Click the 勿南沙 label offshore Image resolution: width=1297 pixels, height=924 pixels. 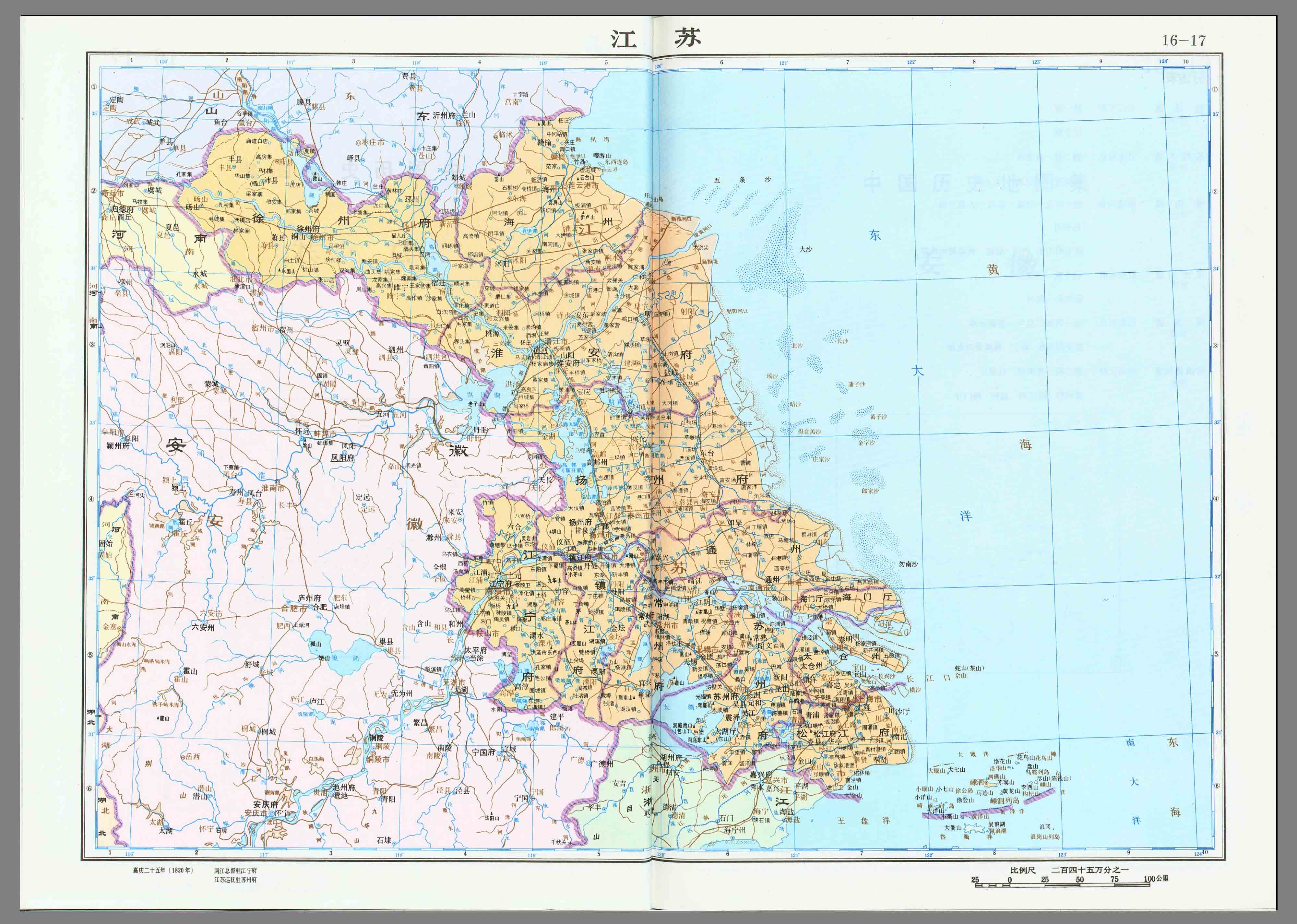tap(908, 564)
